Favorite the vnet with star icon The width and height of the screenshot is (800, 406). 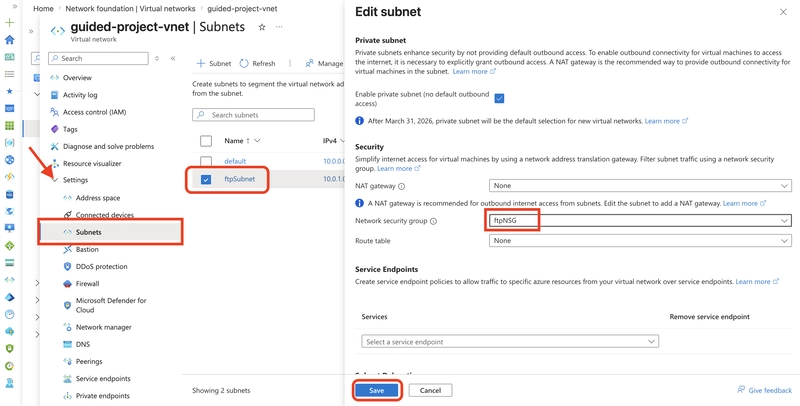[262, 27]
